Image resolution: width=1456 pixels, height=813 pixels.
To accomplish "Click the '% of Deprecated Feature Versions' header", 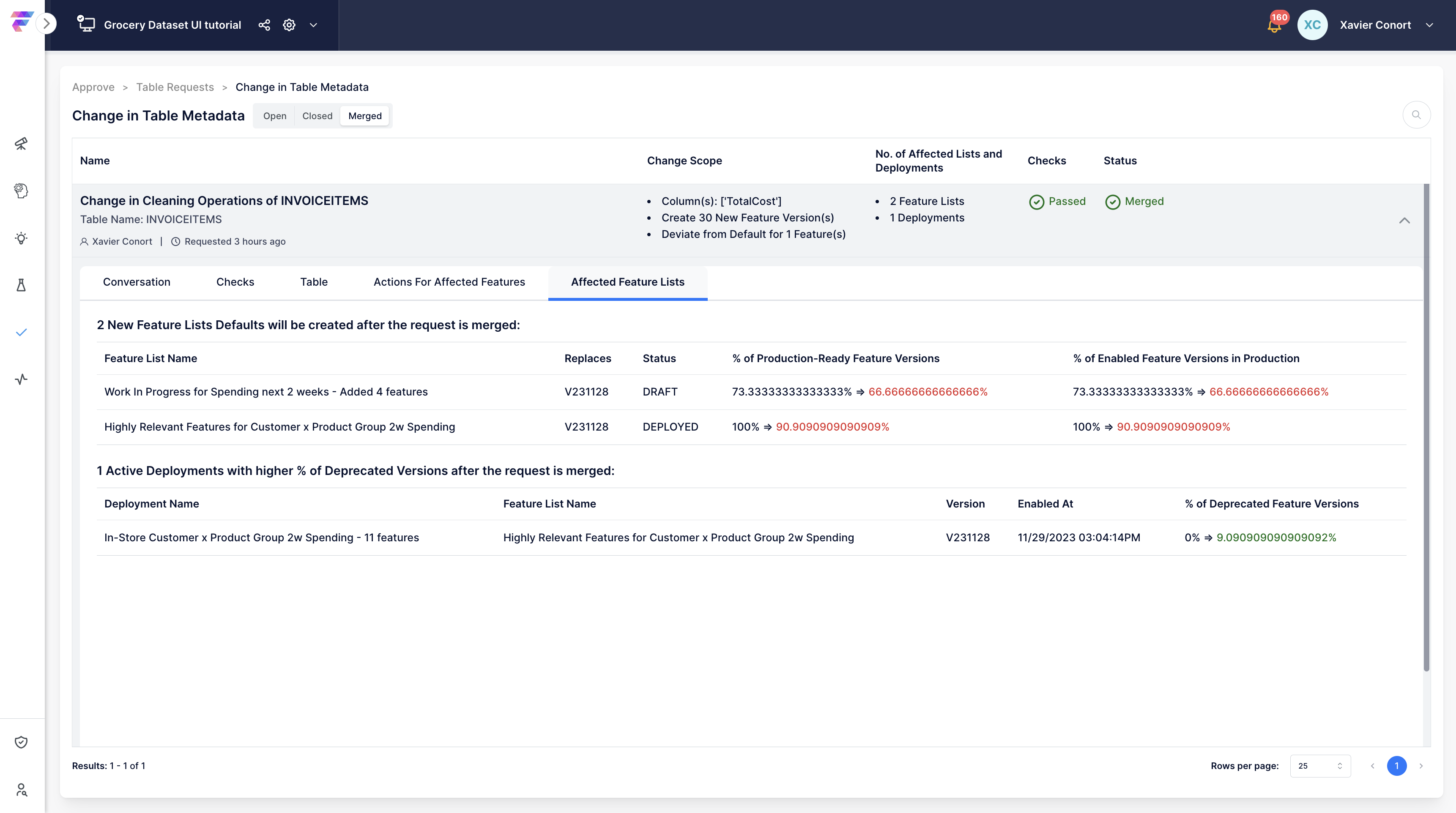I will pyautogui.click(x=1272, y=504).
